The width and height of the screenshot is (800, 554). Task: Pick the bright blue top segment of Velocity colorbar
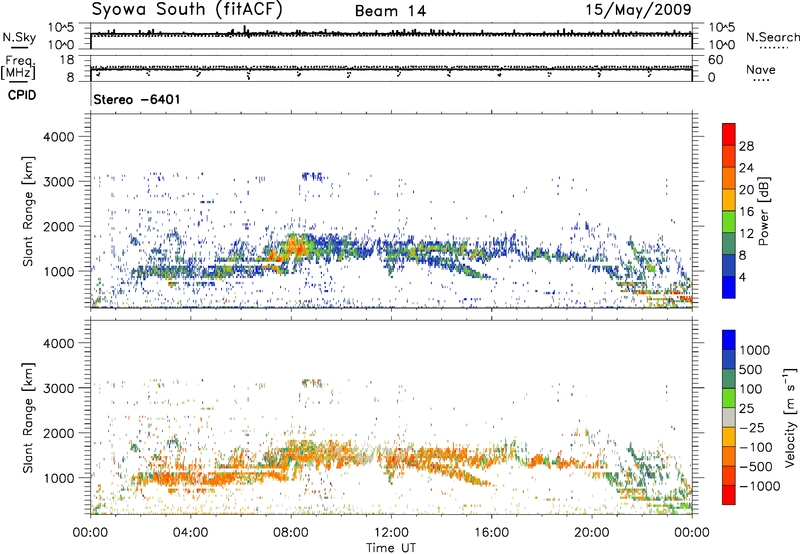729,340
